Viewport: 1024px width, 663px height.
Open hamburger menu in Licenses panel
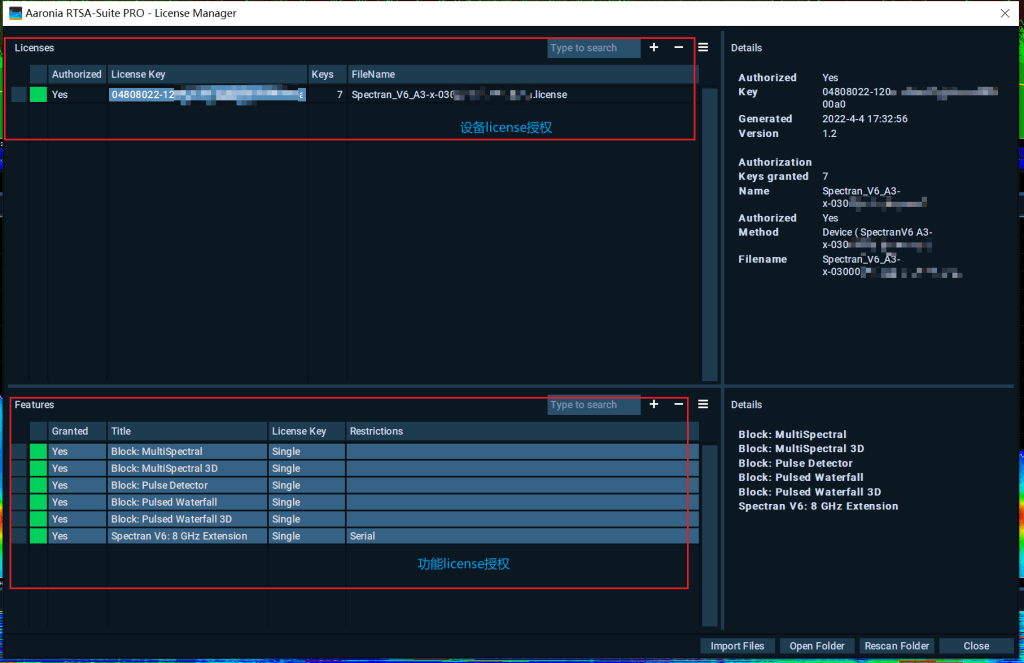click(x=703, y=48)
